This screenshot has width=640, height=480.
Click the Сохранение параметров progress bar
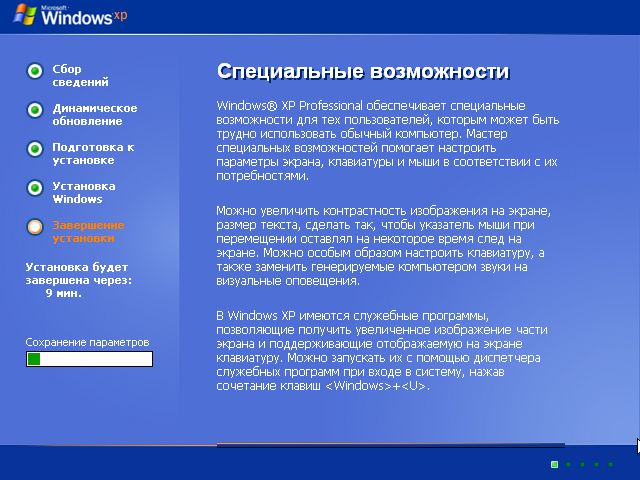89,359
